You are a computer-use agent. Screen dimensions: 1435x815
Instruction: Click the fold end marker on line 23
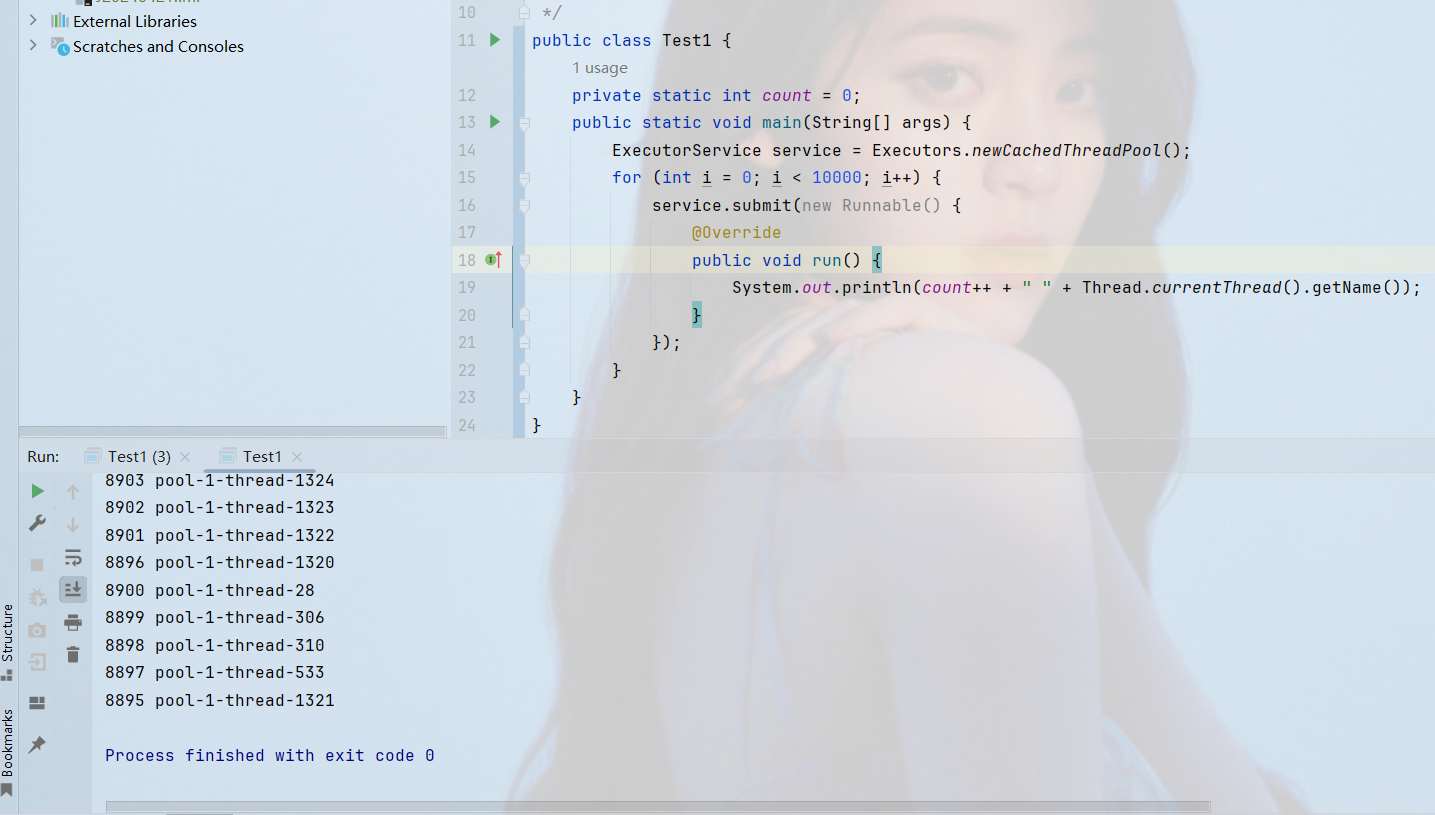[524, 397]
